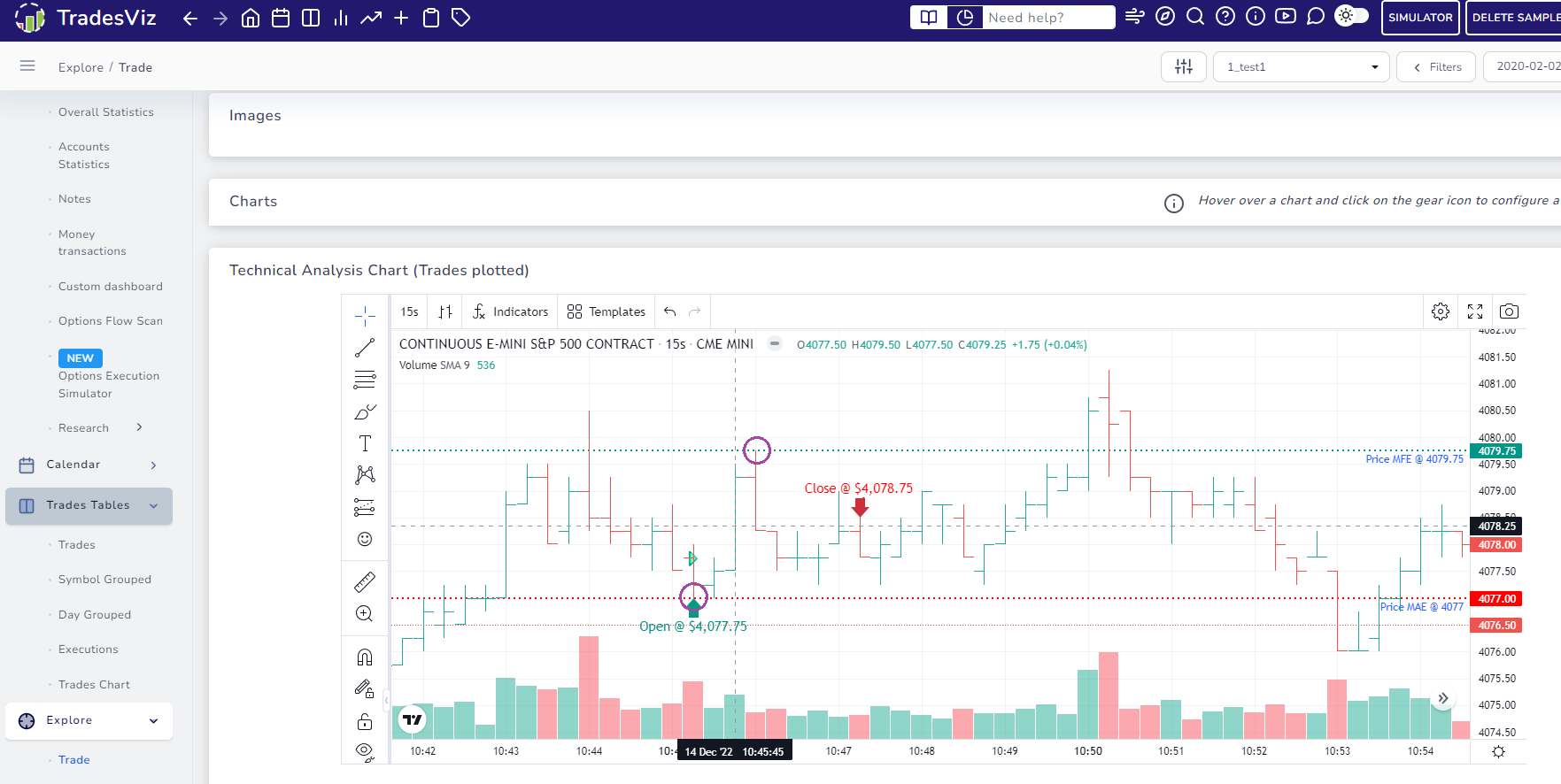Click the book icon beside help search

point(928,18)
